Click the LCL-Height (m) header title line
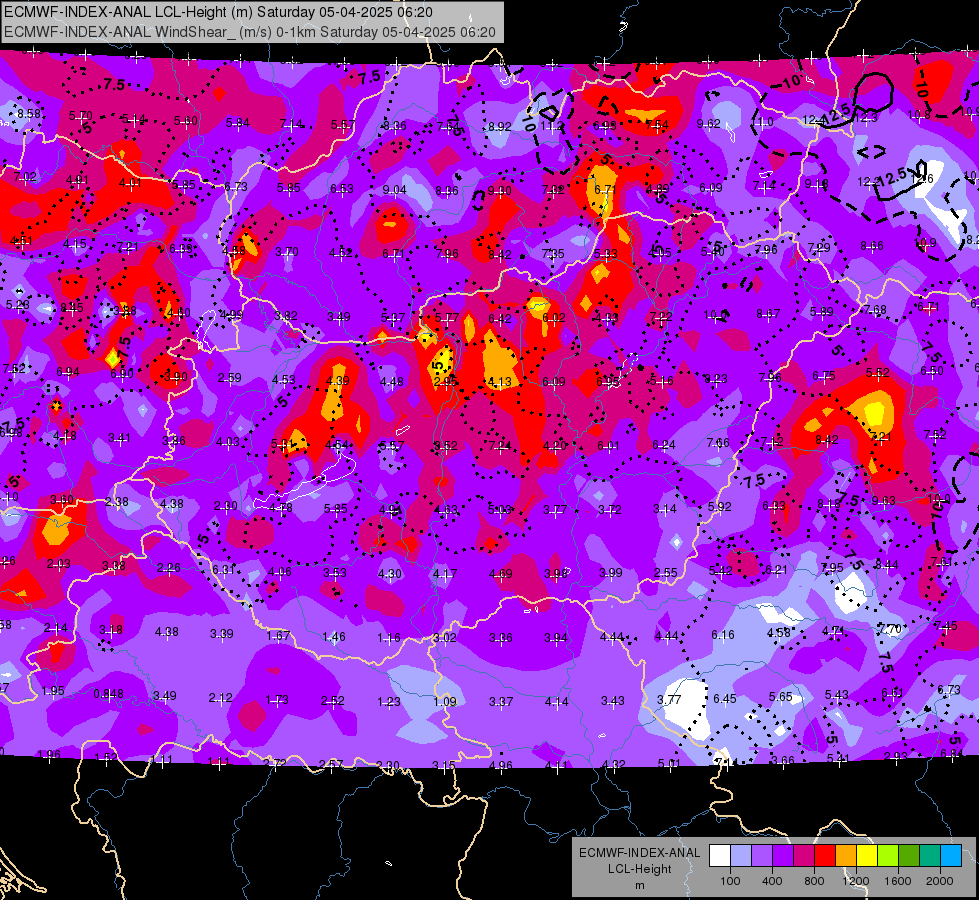The width and height of the screenshot is (979, 900). pos(218,12)
